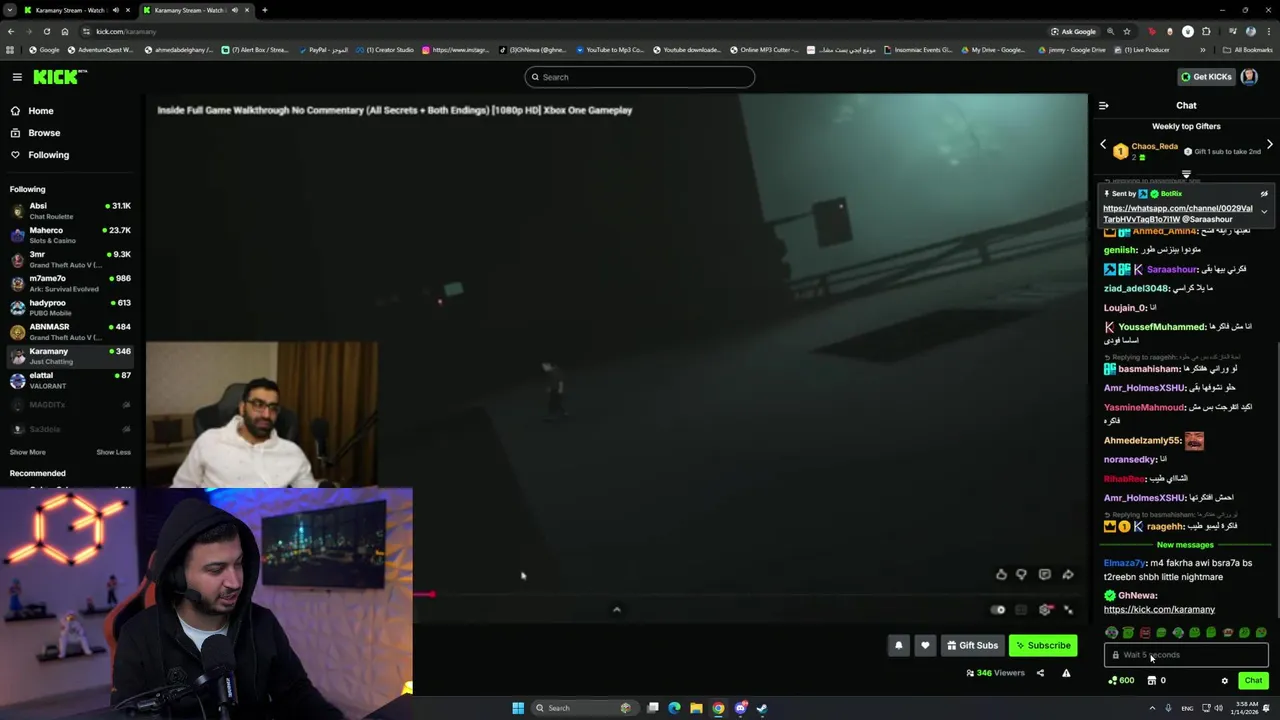Enter fullscreen in the video player
The height and width of the screenshot is (720, 1280).
(1069, 610)
